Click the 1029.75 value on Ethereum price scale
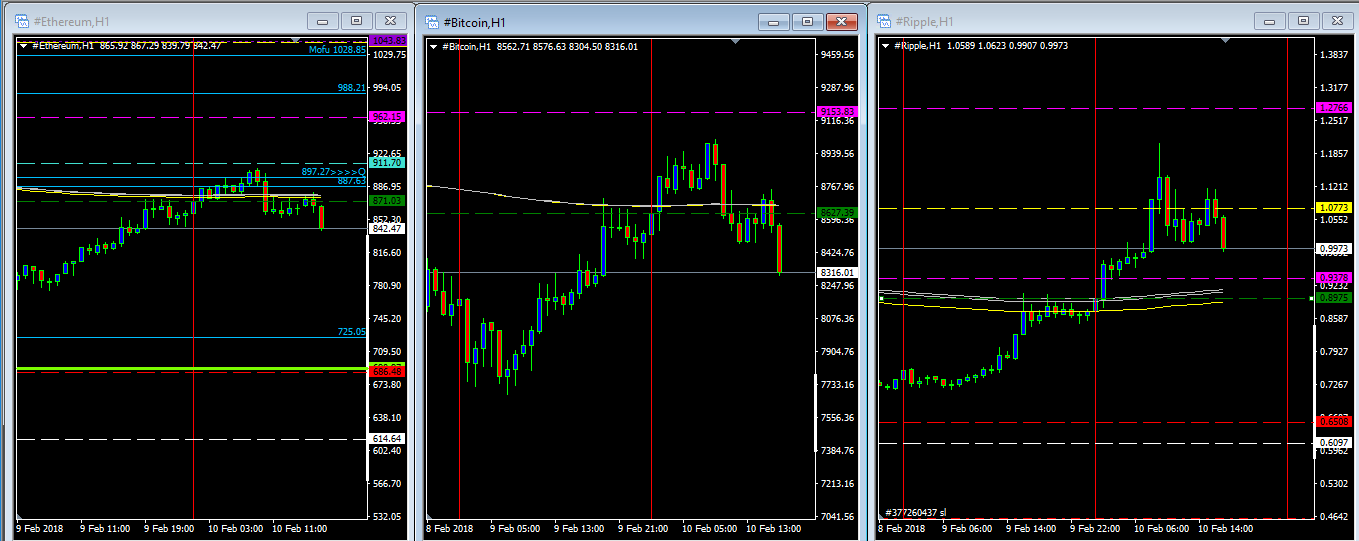The image size is (1359, 541). coord(388,54)
